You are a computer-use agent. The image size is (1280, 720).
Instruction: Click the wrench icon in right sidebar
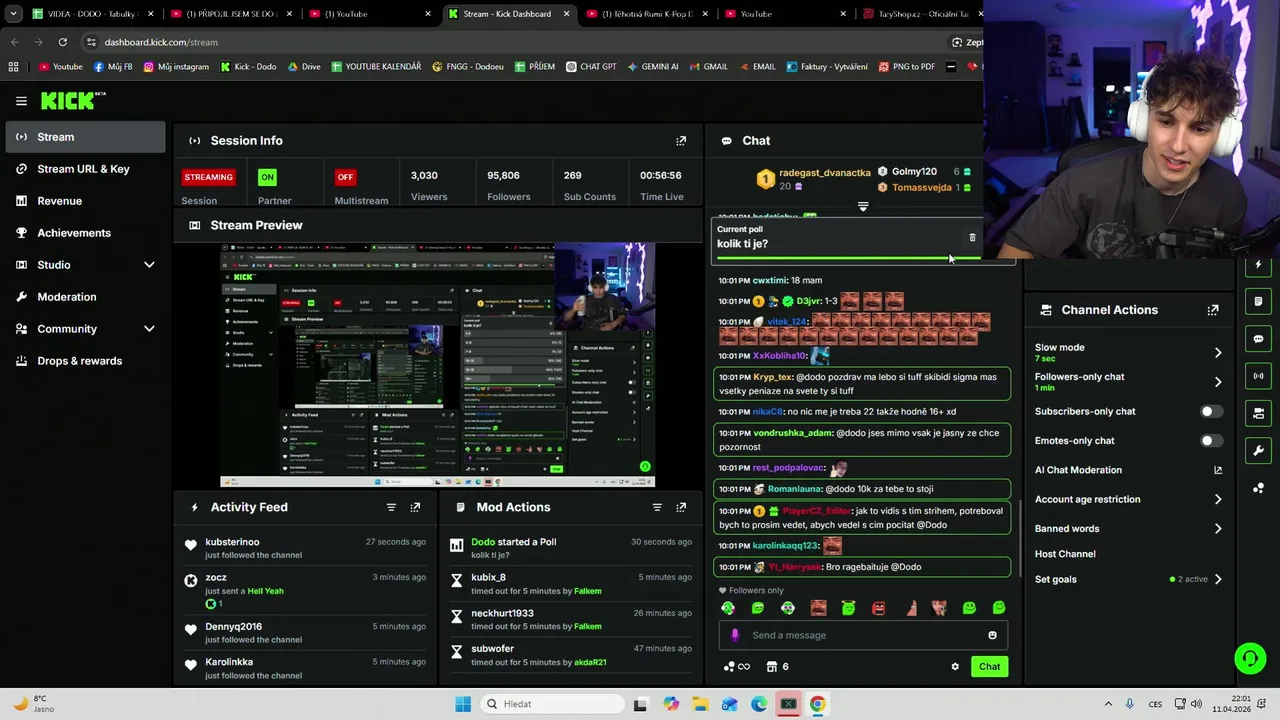tap(1258, 450)
